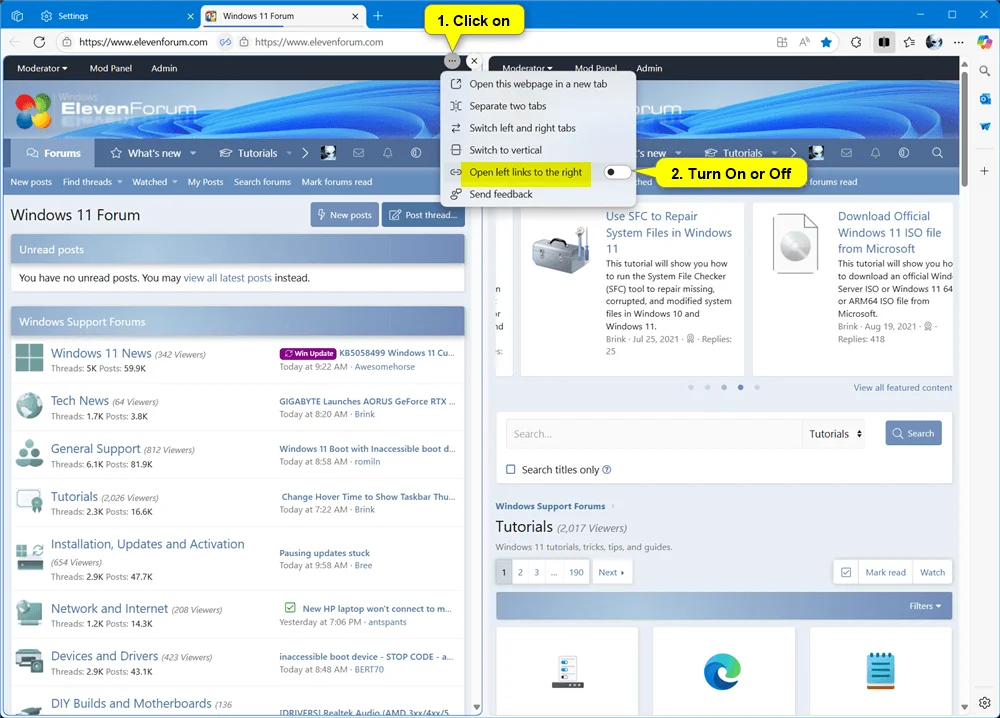Open the Filters dropdown
Screen dimensions: 1000x718
[x=925, y=606]
